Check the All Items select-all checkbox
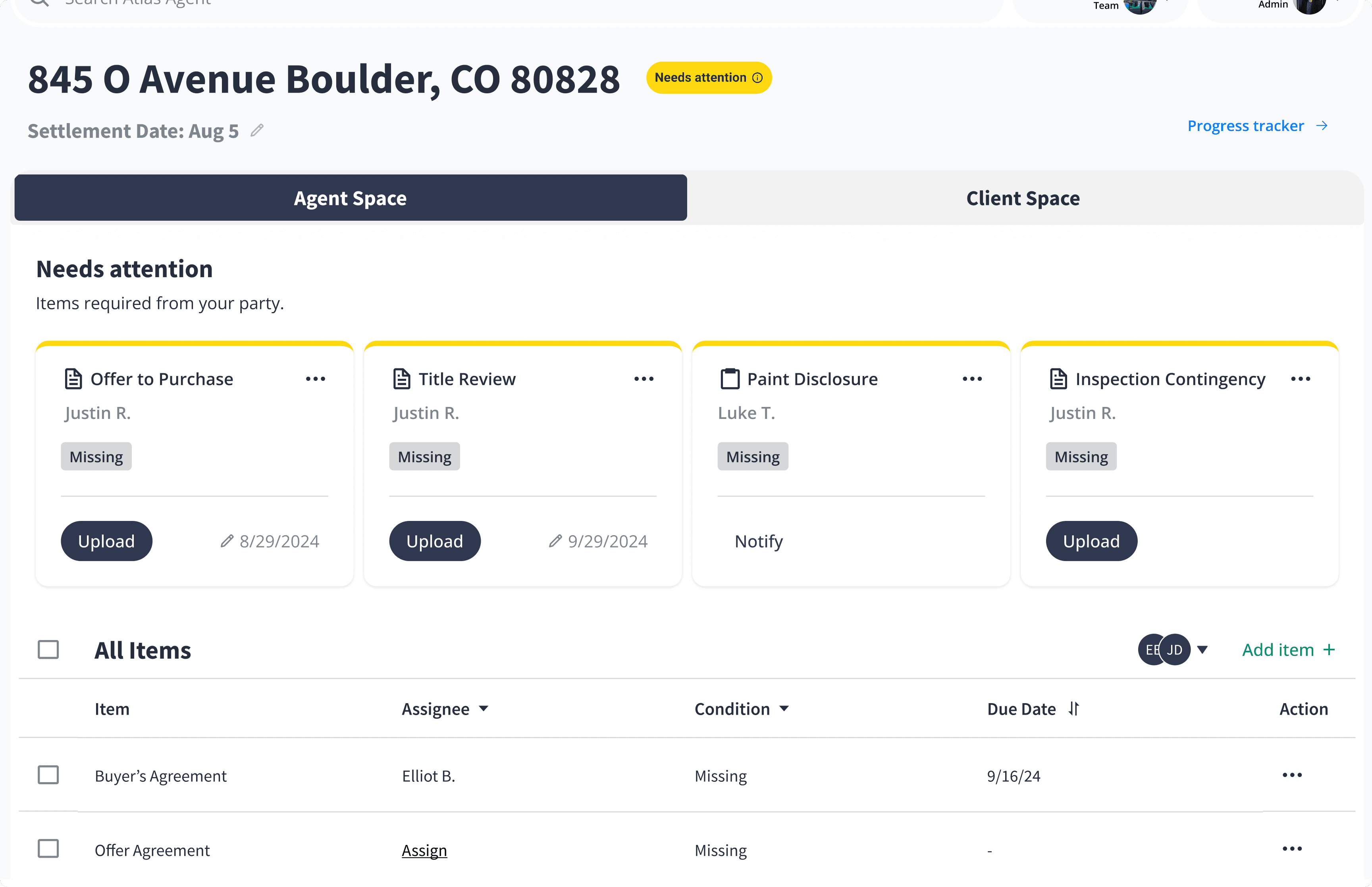Screen dimensions: 1372x887 click(x=48, y=650)
